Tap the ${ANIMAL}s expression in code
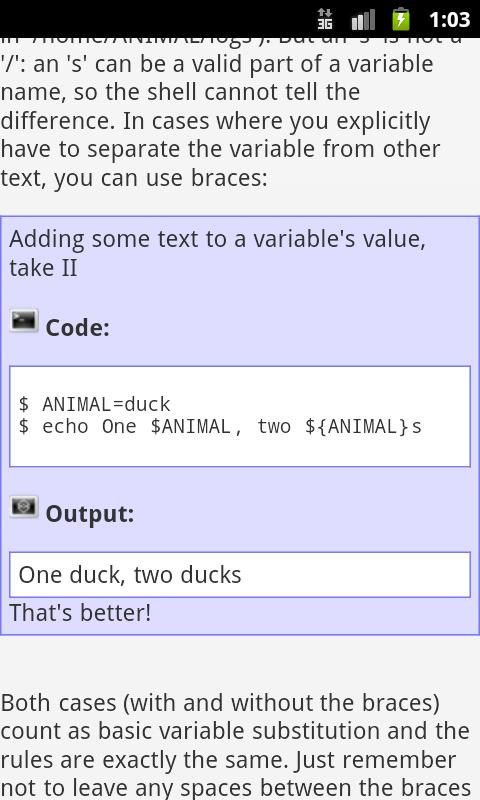Screen dimensions: 480x800 (x=363, y=427)
